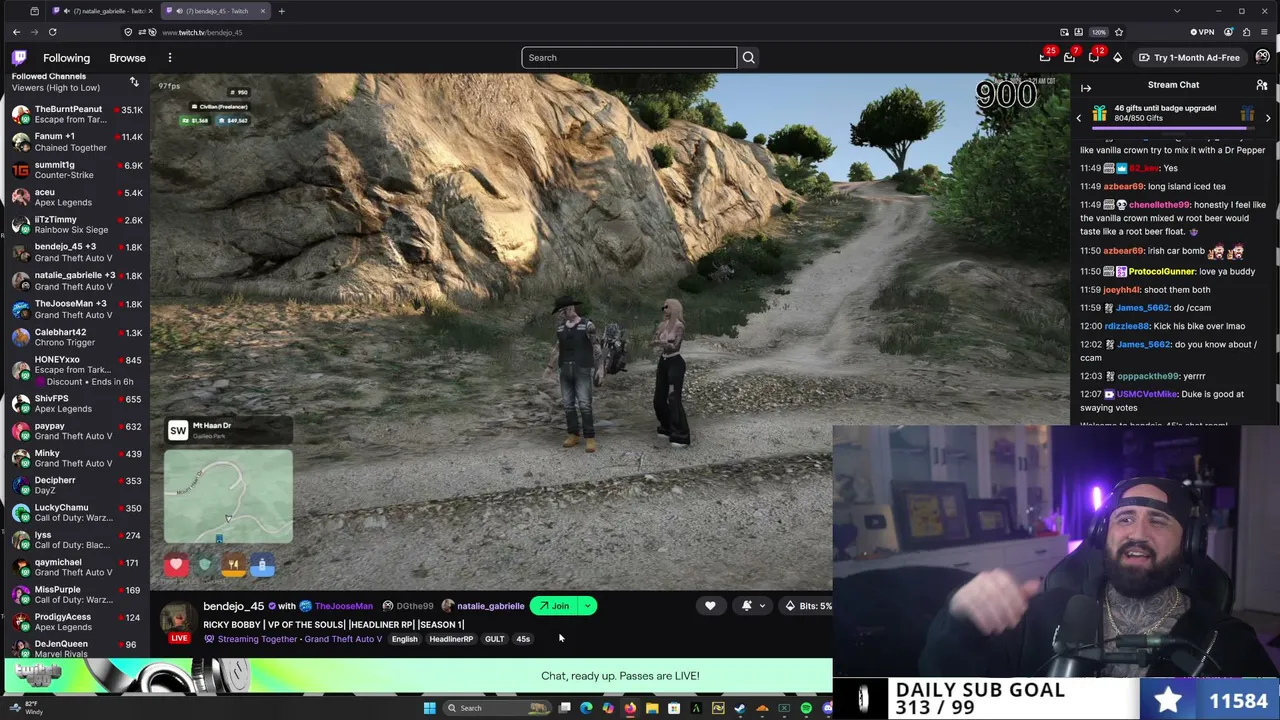Click the magnifier search button
Screen dimensions: 1280x720
click(x=748, y=58)
